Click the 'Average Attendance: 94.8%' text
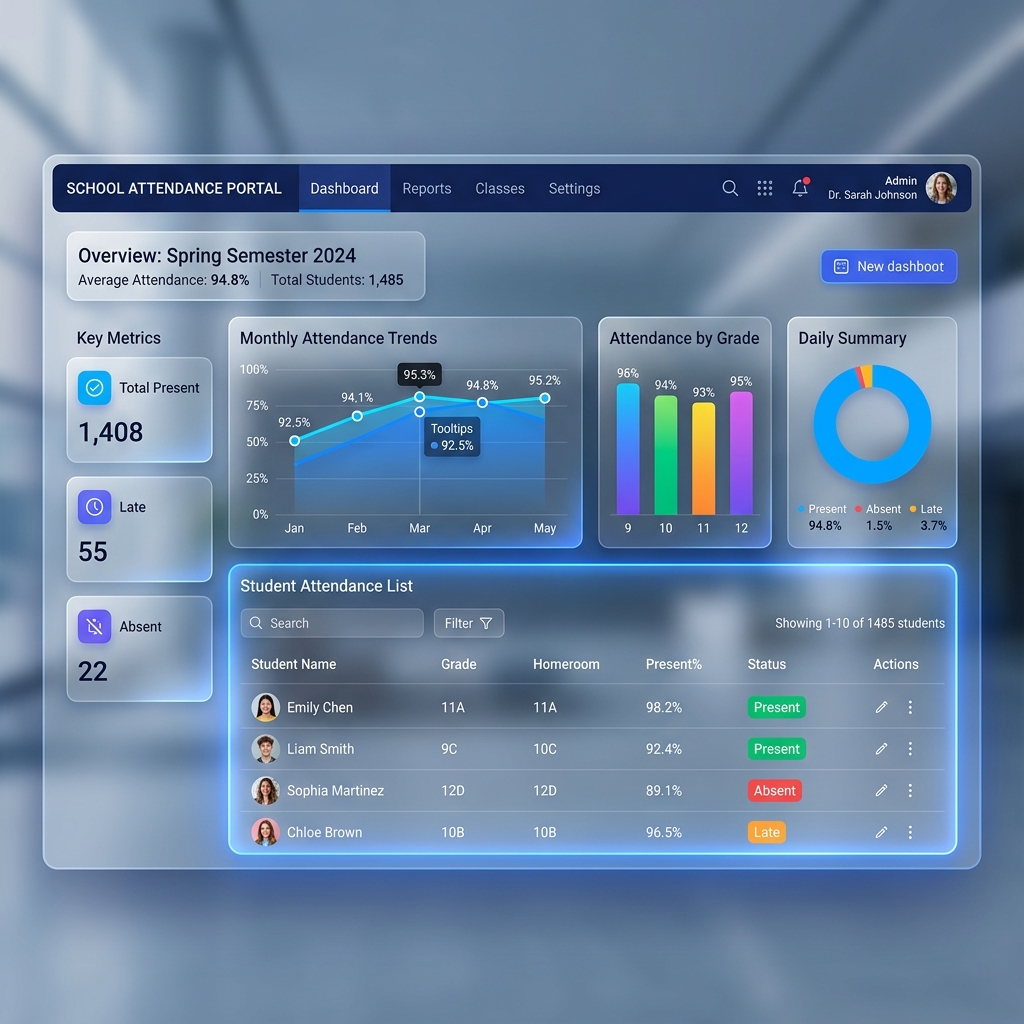The image size is (1024, 1024). [x=163, y=280]
